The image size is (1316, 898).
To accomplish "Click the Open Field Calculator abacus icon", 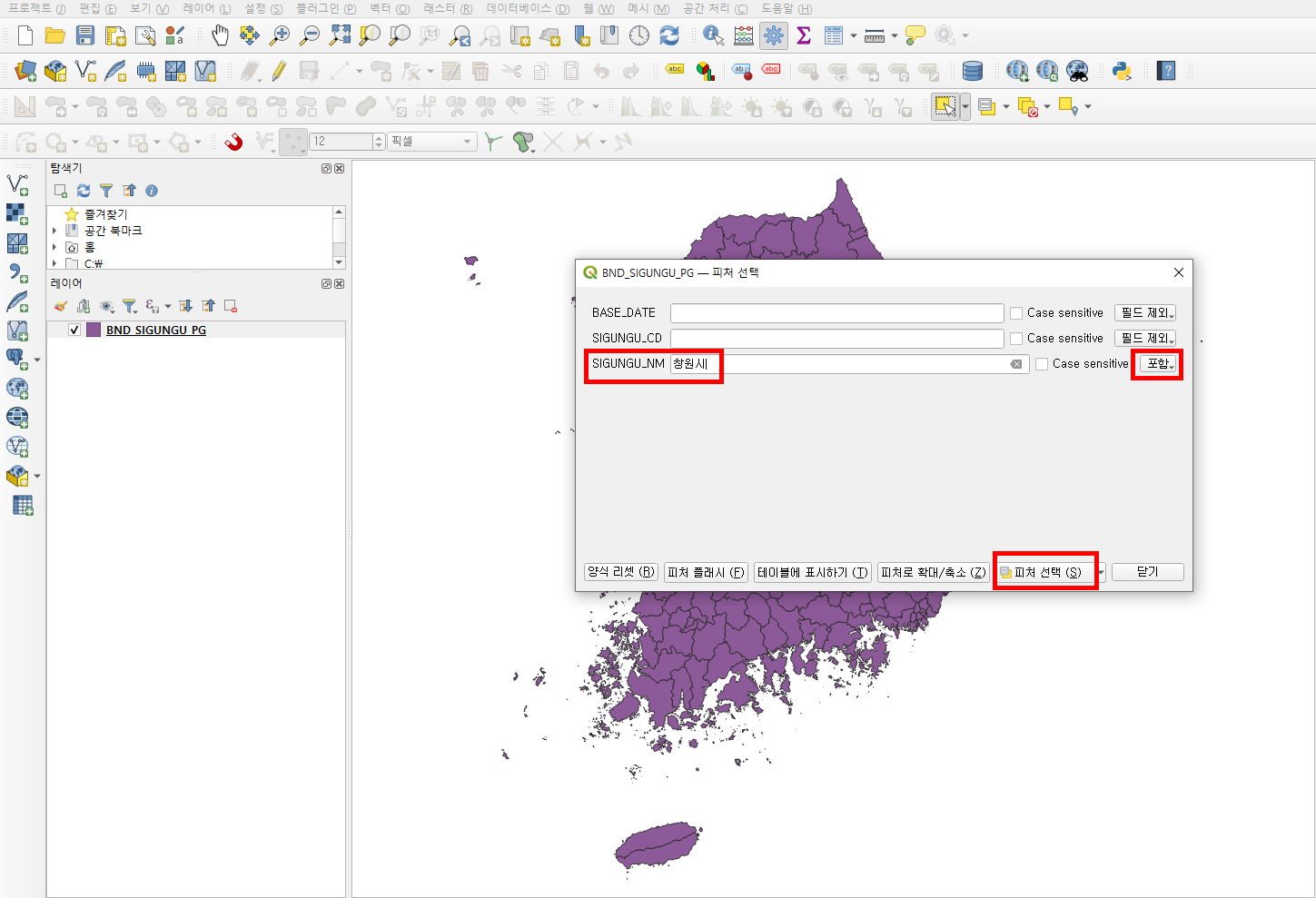I will (x=744, y=35).
